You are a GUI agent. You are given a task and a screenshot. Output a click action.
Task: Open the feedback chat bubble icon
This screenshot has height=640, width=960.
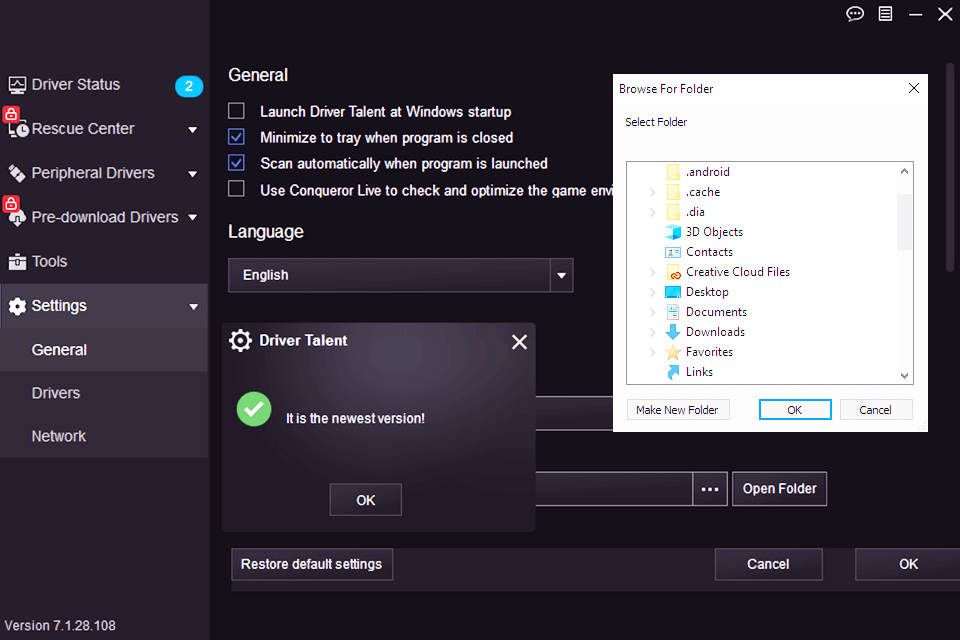(x=854, y=14)
